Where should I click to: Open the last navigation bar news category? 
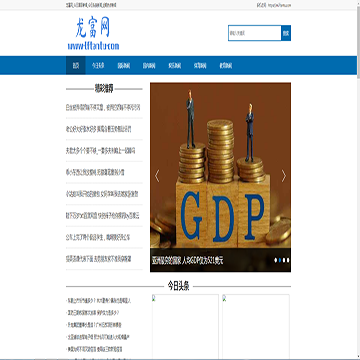coord(226,65)
